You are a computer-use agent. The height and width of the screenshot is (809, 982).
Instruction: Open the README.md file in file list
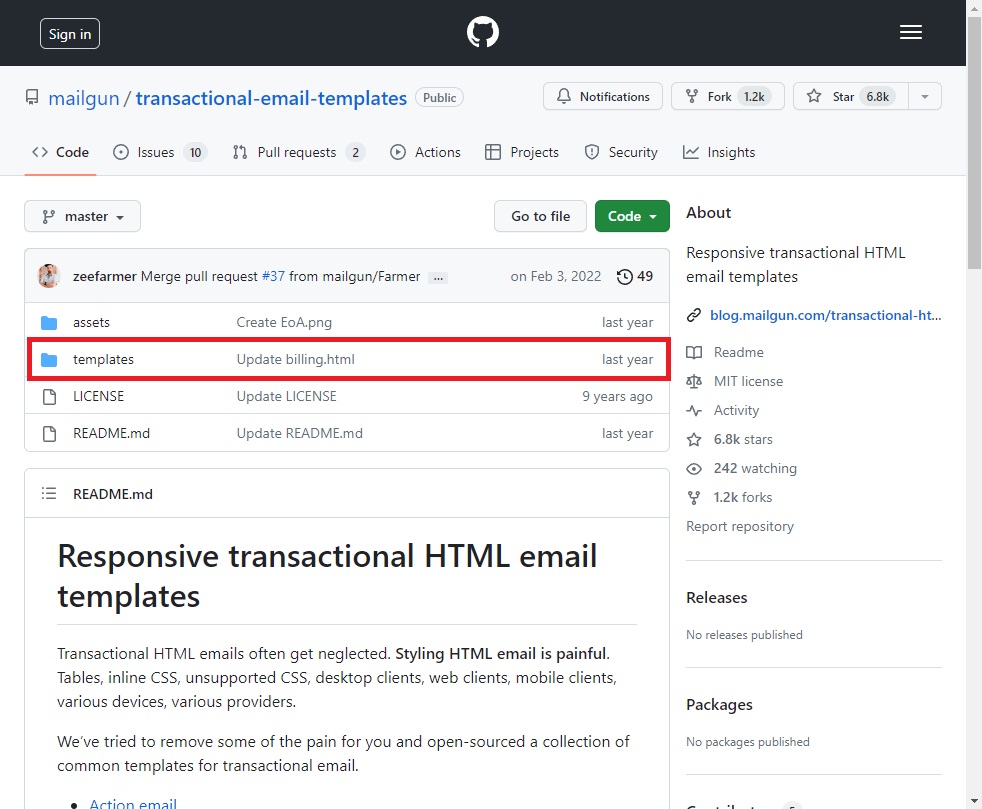[x=111, y=433]
